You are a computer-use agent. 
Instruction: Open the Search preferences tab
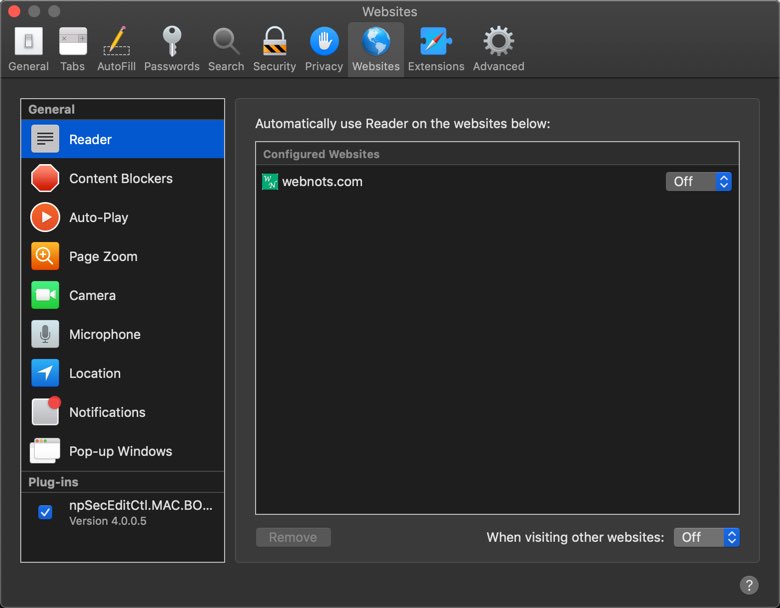pos(226,48)
